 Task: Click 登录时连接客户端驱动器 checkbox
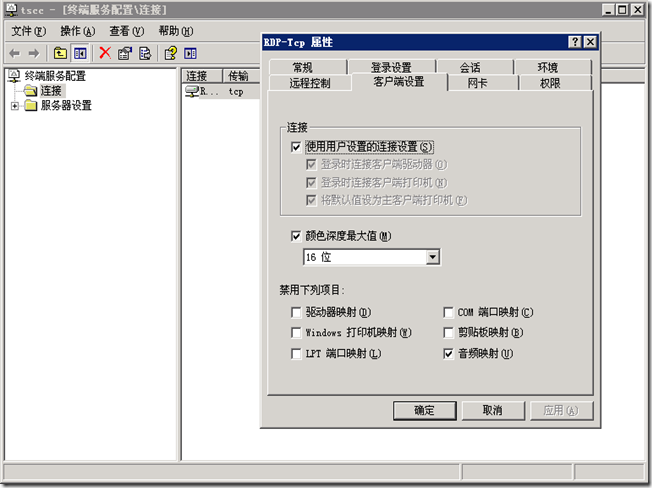[x=311, y=165]
